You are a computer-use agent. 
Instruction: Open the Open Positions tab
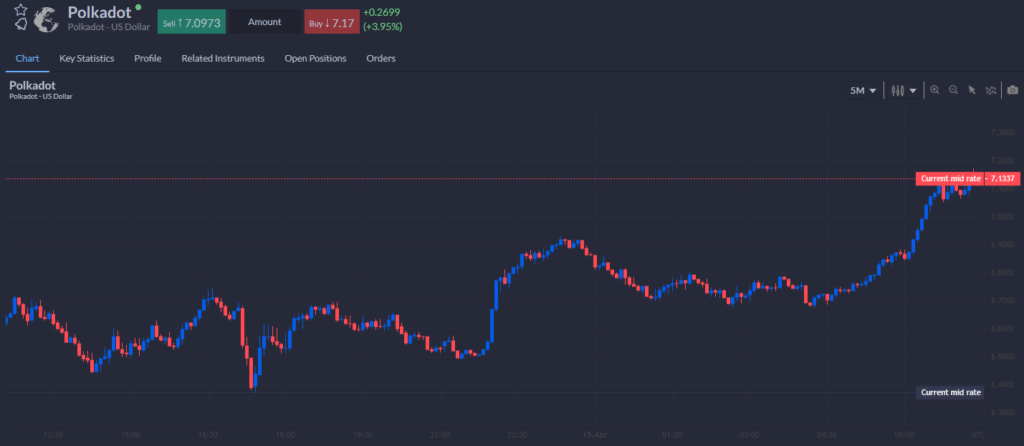315,58
